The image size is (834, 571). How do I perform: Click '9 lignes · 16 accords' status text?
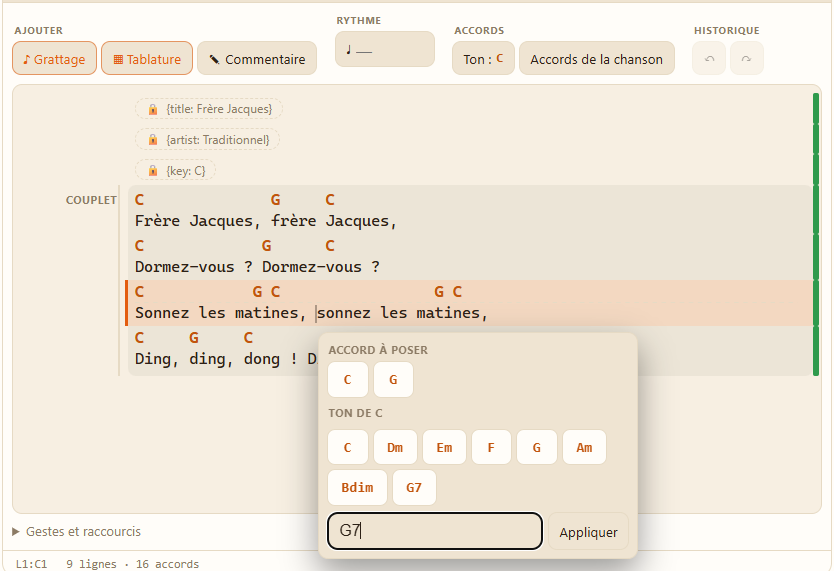pyautogui.click(x=132, y=564)
